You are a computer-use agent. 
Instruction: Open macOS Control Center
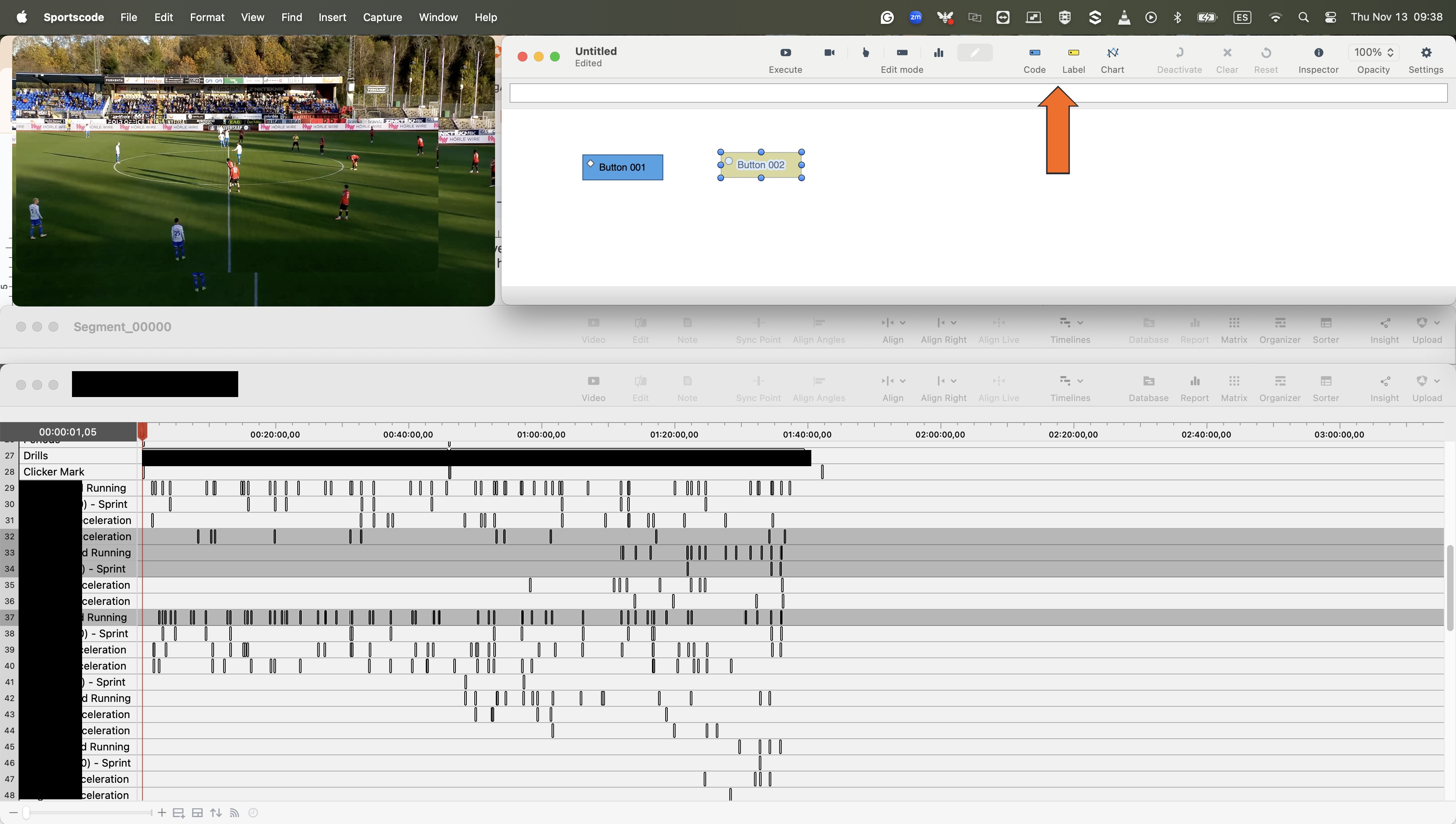[x=1330, y=17]
